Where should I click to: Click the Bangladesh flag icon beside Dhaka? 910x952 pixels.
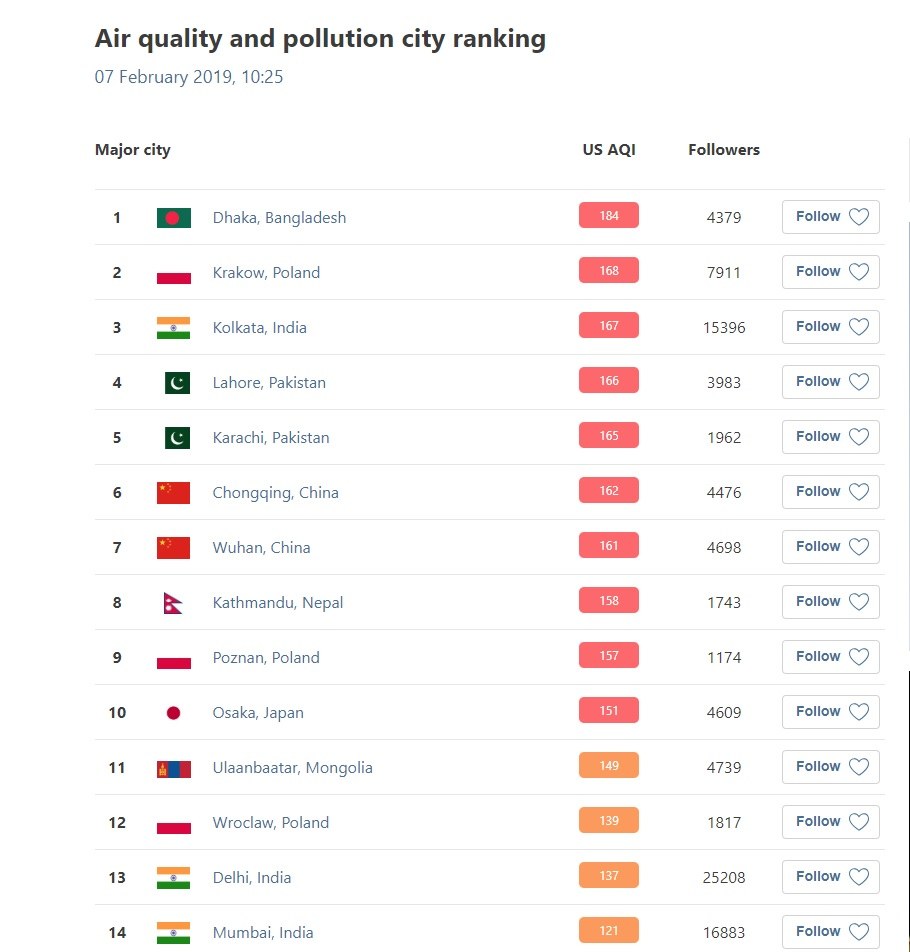coord(173,218)
